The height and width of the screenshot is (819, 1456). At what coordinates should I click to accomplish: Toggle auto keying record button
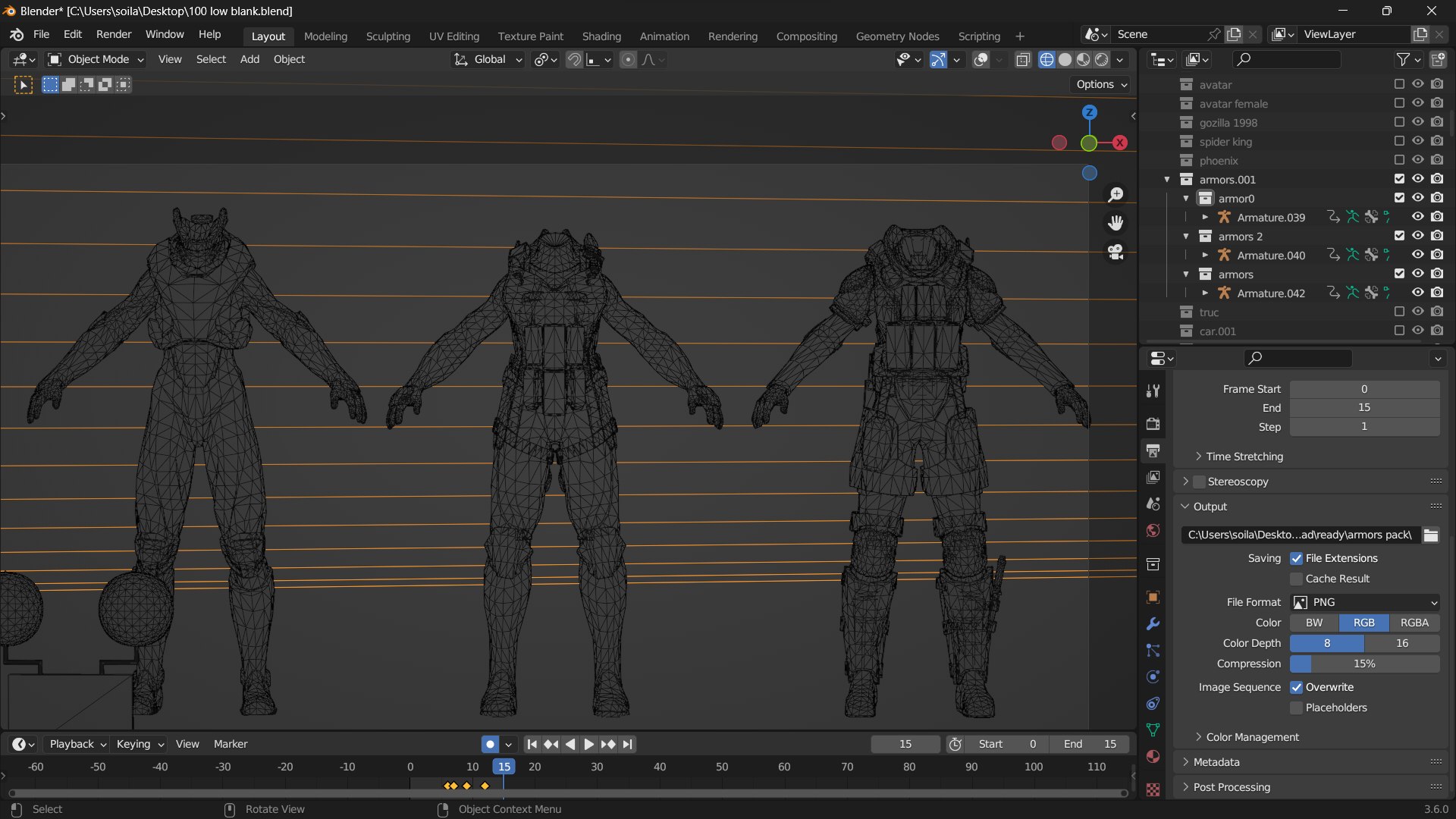pos(490,744)
